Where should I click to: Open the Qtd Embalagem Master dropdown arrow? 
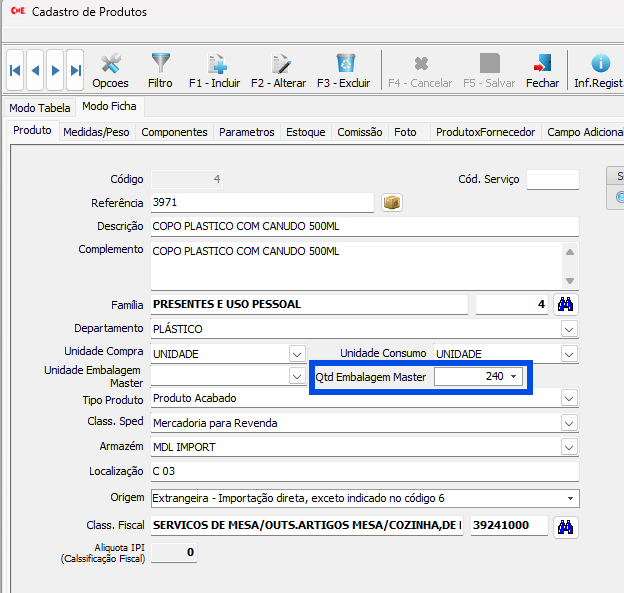coord(514,377)
